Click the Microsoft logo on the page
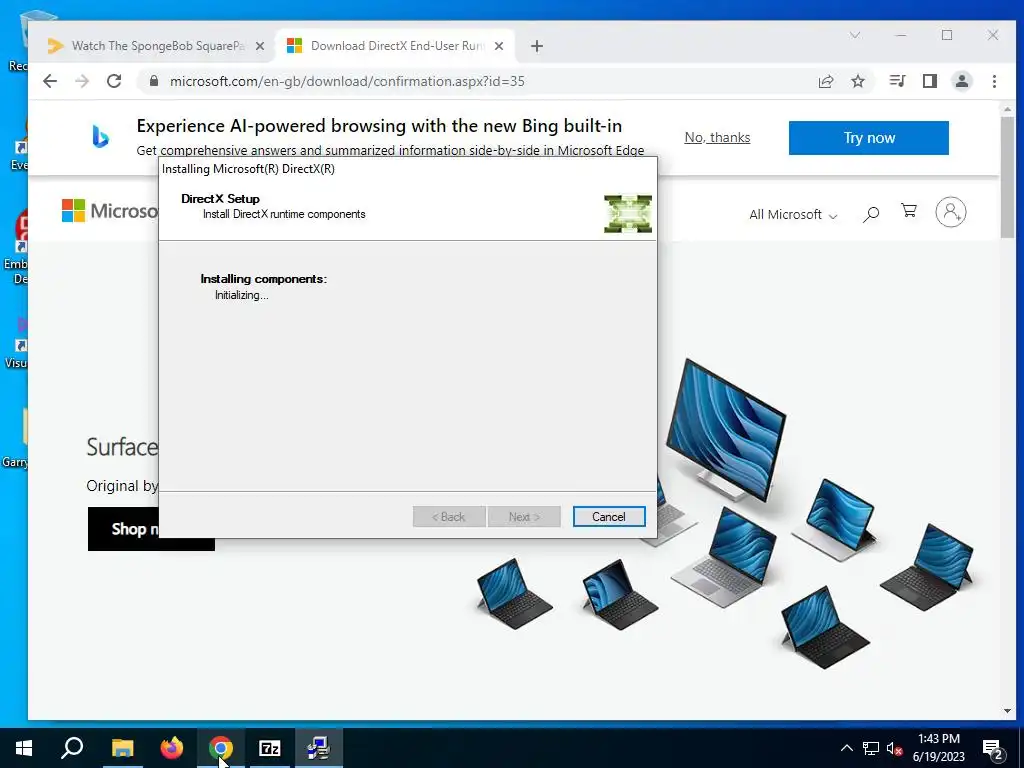 pos(109,211)
